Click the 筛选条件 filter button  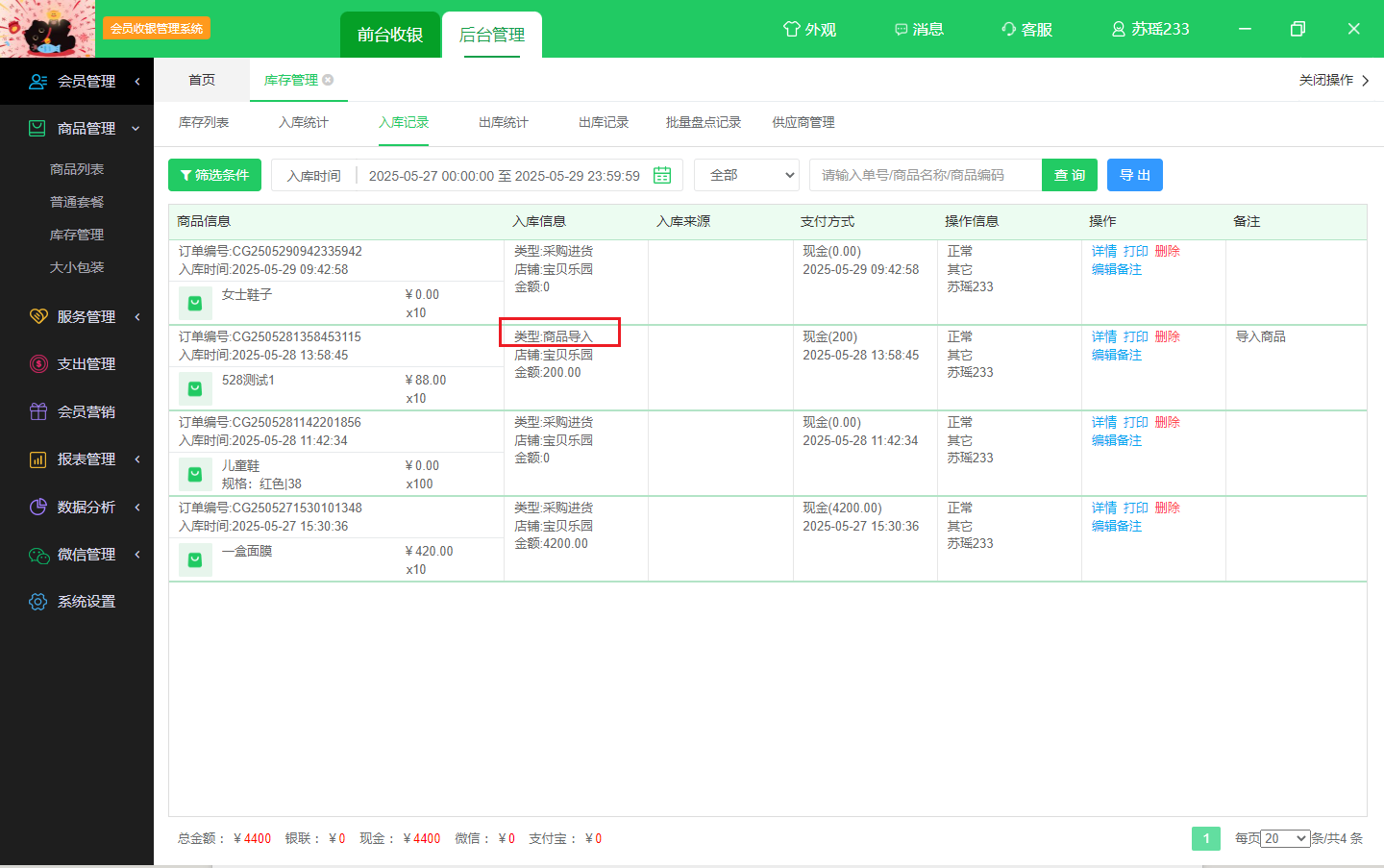214,175
